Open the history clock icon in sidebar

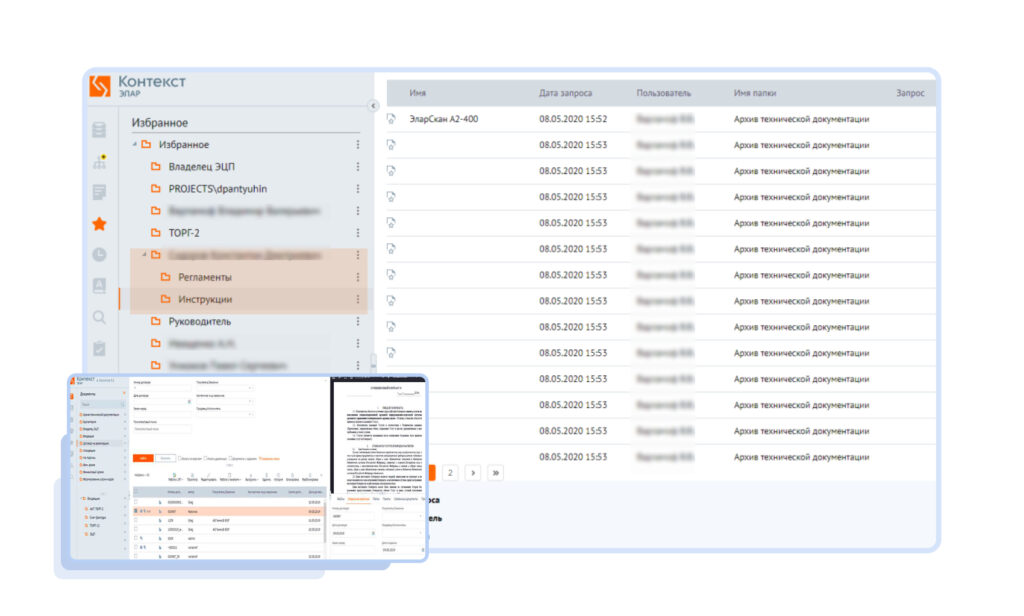[x=99, y=255]
